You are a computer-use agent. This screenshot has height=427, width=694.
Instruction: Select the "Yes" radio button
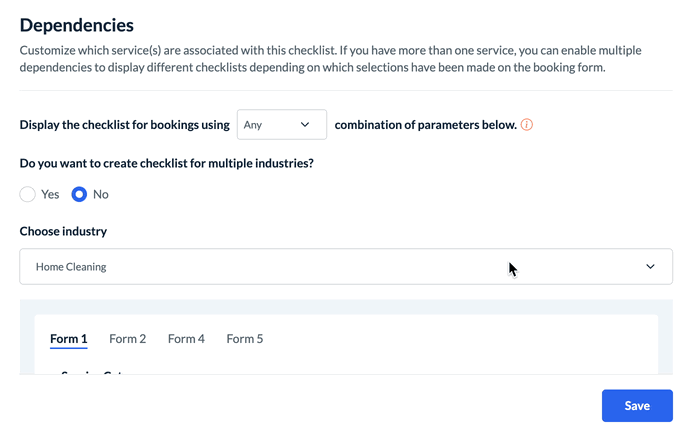click(x=28, y=194)
